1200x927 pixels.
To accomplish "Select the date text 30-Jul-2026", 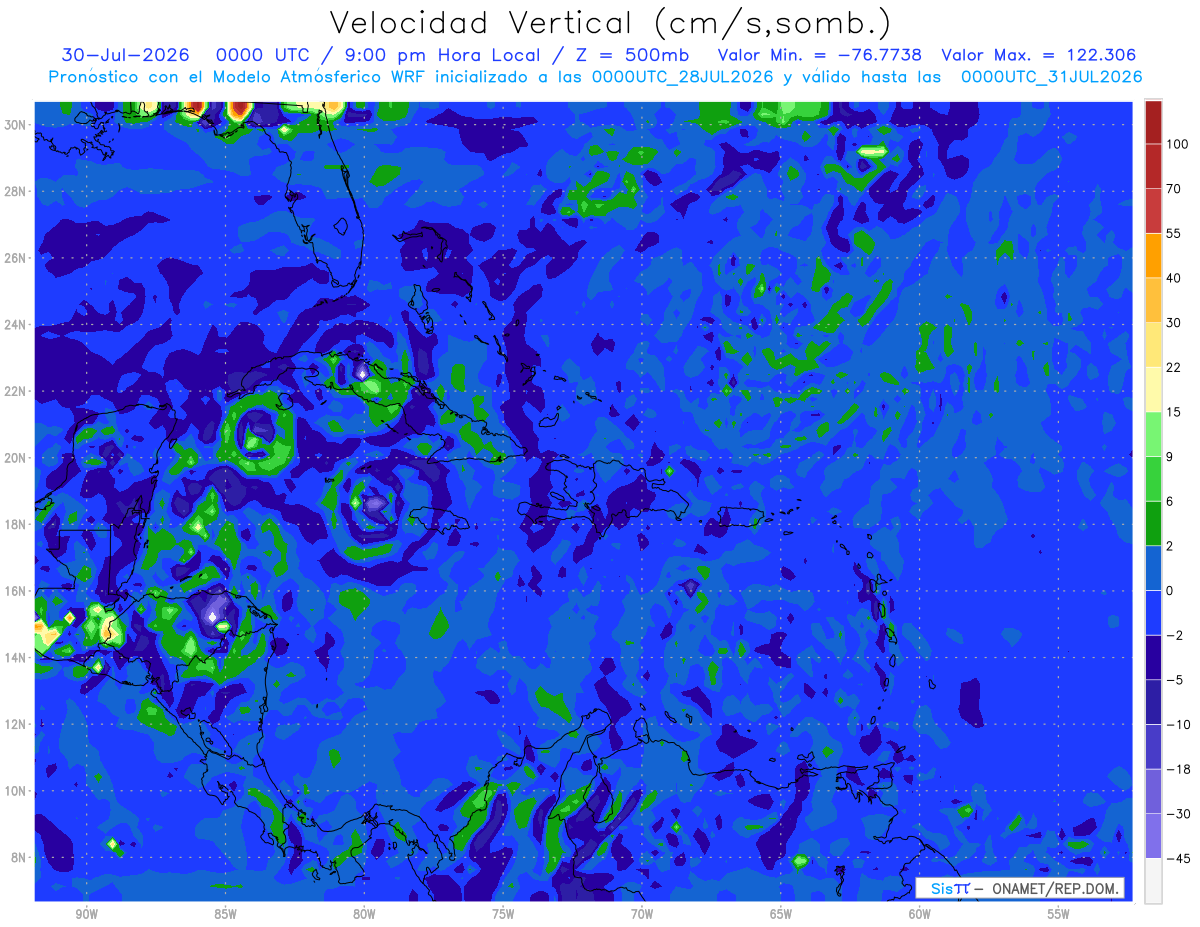I will point(126,55).
